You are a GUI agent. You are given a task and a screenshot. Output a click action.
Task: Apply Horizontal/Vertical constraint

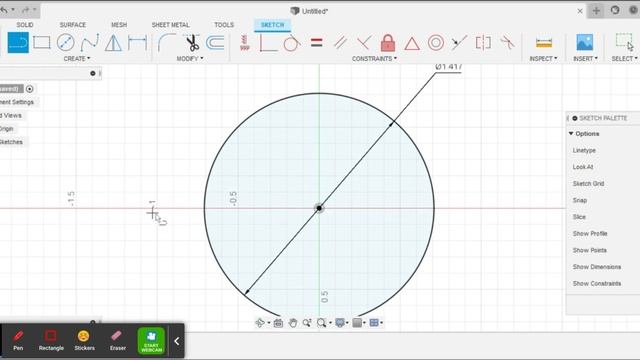(244, 43)
